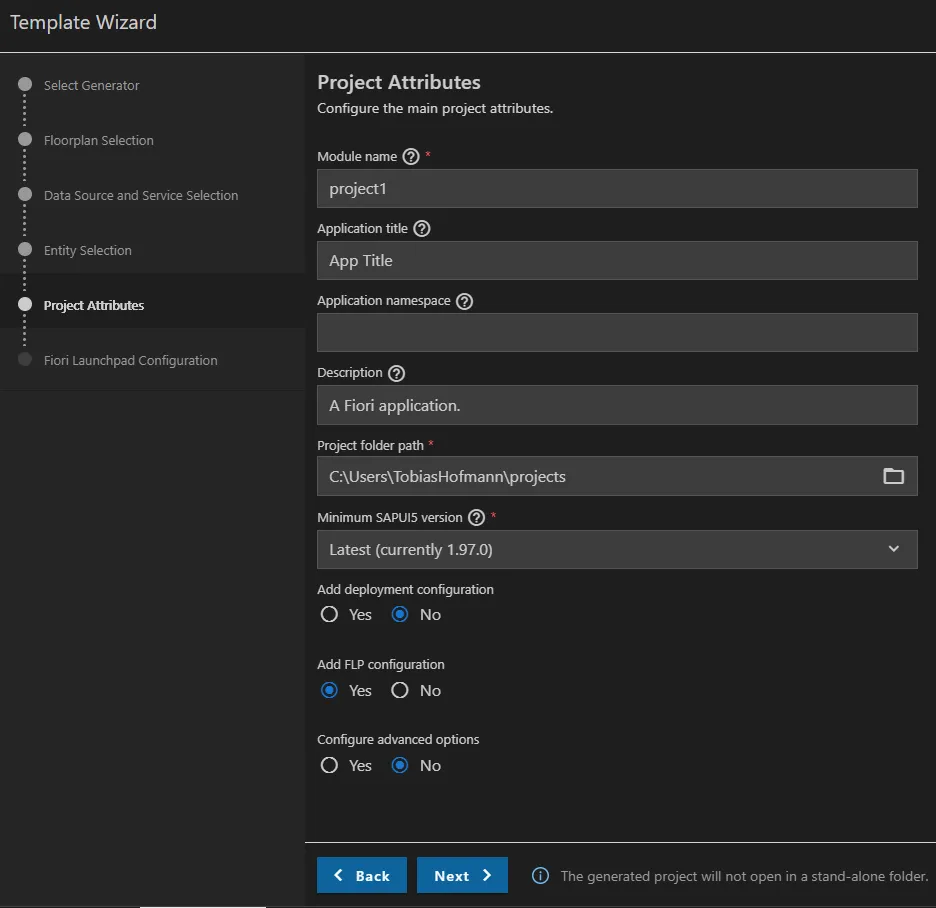
Task: Browse folders with the project path folder icon
Action: [893, 476]
